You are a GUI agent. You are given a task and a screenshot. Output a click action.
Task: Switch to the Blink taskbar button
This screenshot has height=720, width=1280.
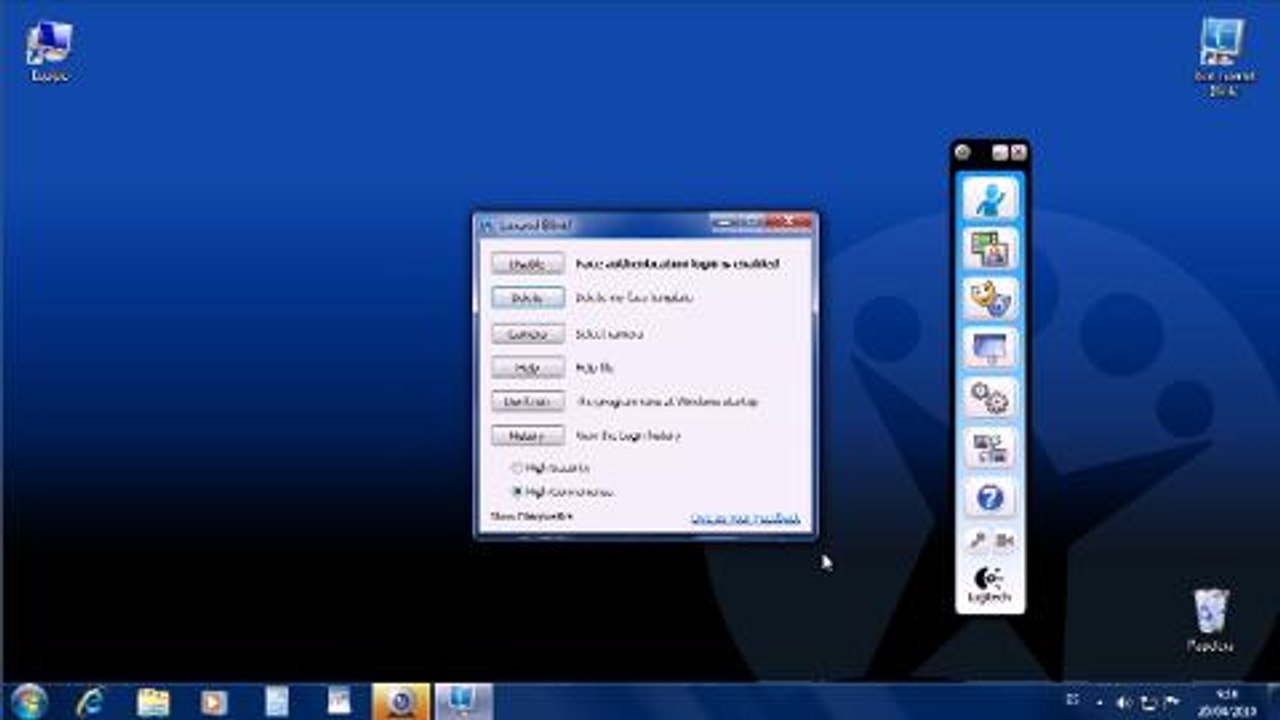pyautogui.click(x=464, y=701)
